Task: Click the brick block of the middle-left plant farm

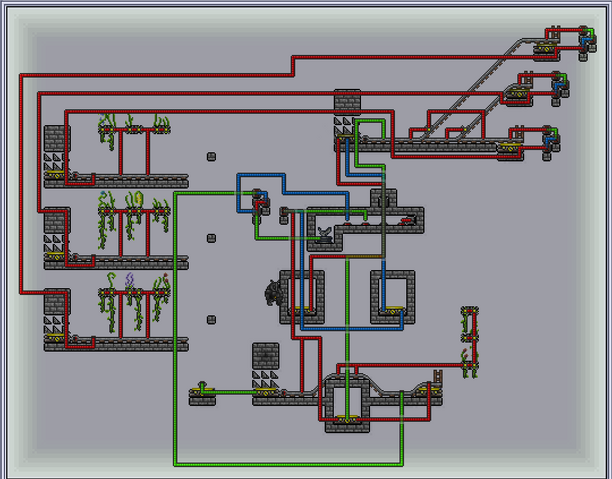Action: [57, 220]
